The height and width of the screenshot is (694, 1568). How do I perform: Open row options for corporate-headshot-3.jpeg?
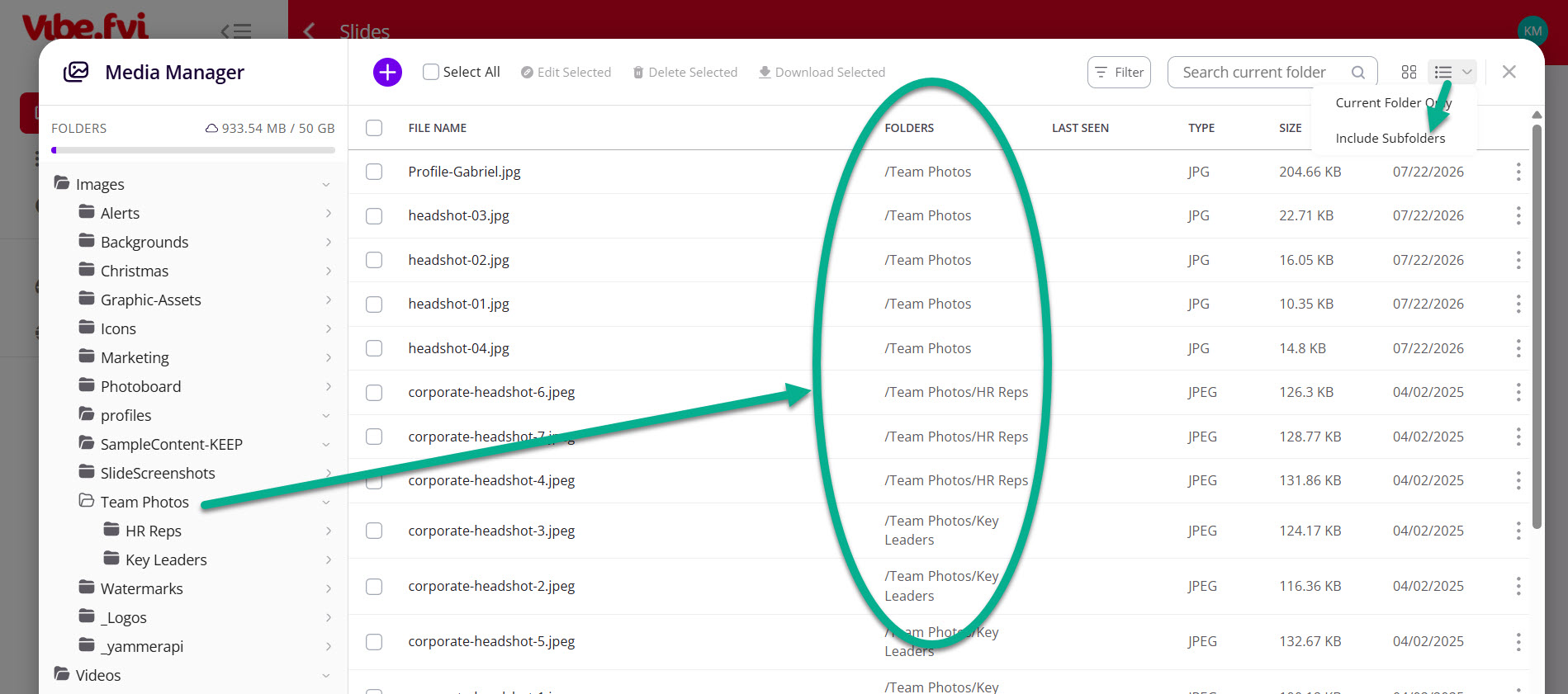click(1518, 531)
